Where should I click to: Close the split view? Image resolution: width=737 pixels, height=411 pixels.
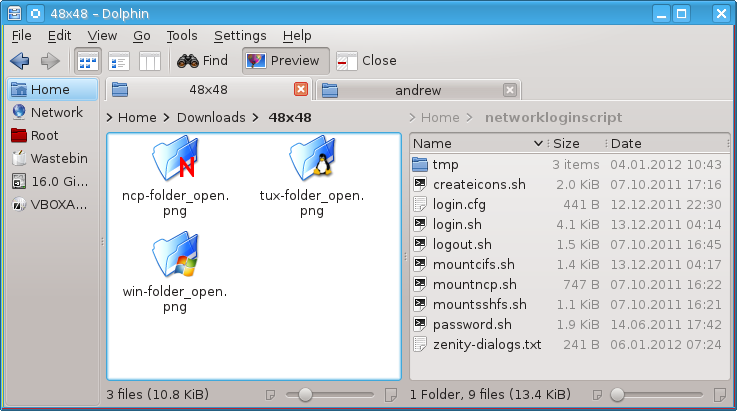pos(367,61)
